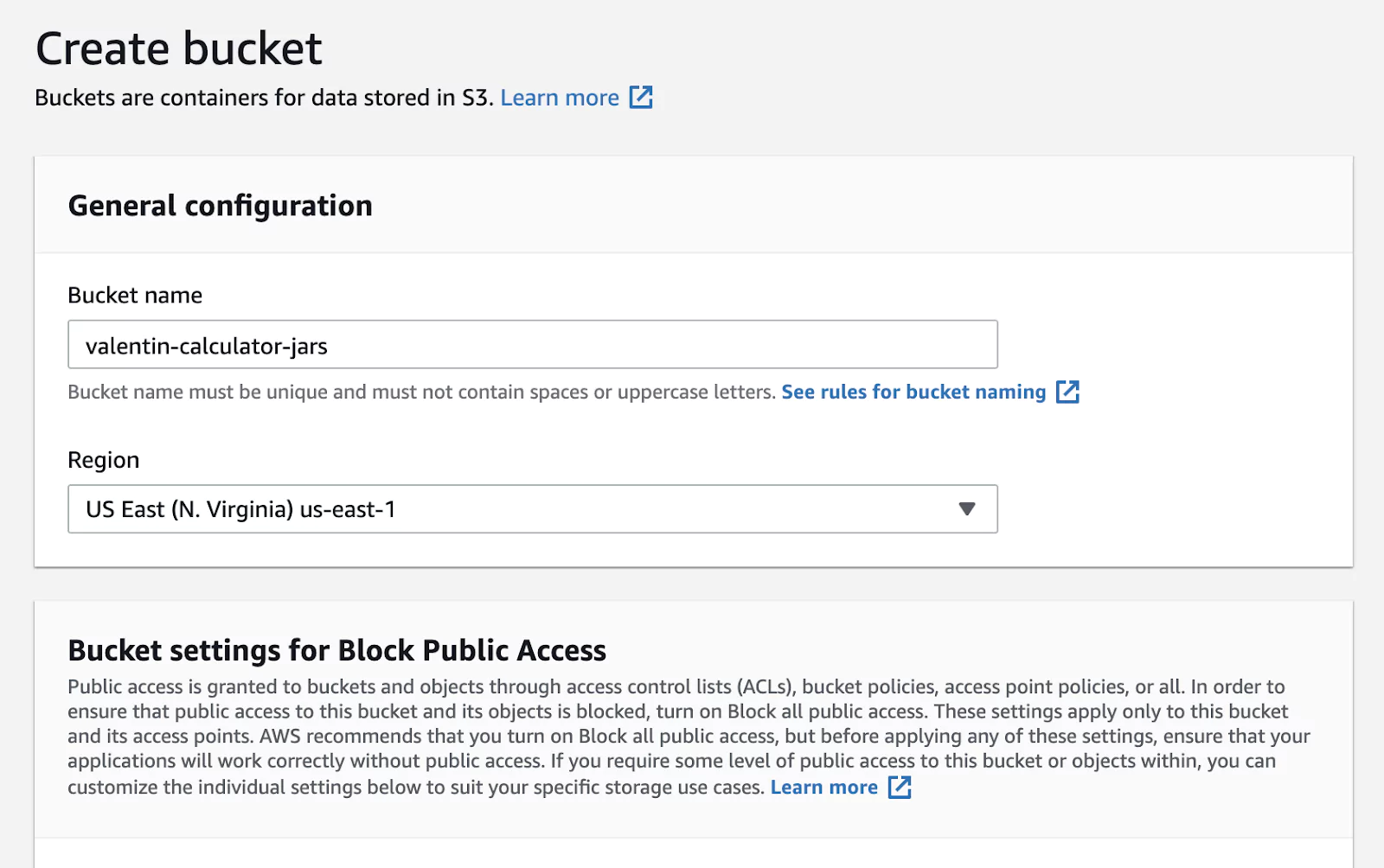Open Learn more link in Block Public Access
Screen dimensions: 1384x868
pyautogui.click(x=823, y=788)
